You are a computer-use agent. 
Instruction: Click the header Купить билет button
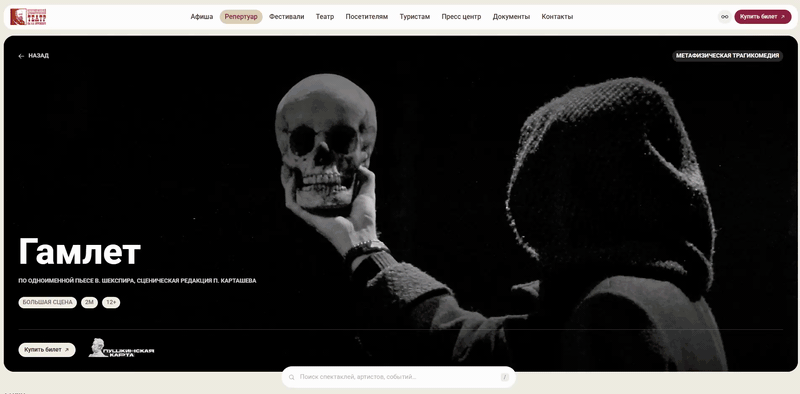click(x=762, y=17)
